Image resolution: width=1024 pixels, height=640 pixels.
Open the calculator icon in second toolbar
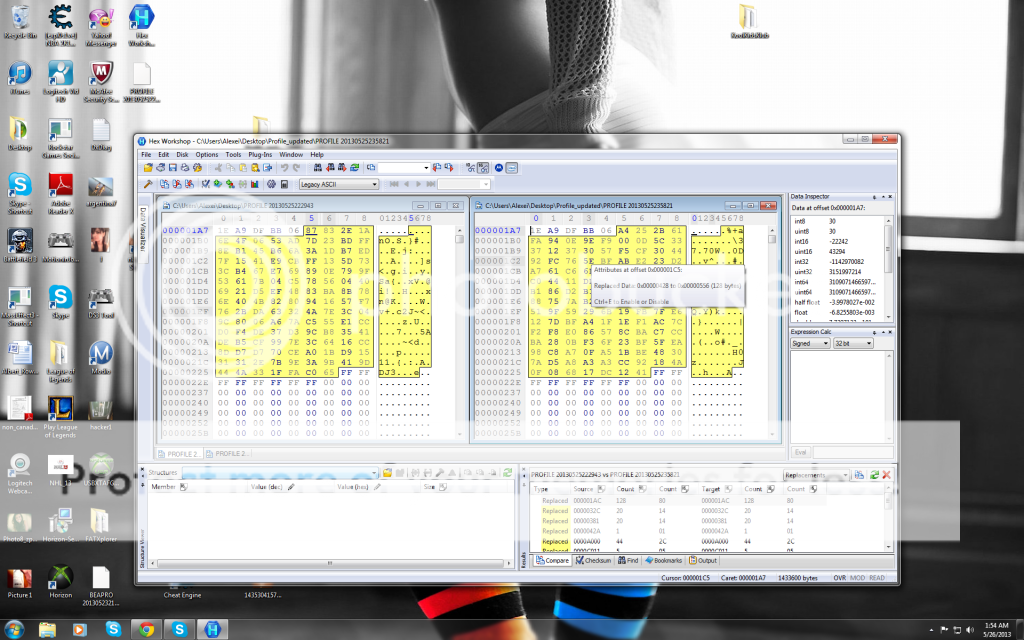(x=284, y=184)
